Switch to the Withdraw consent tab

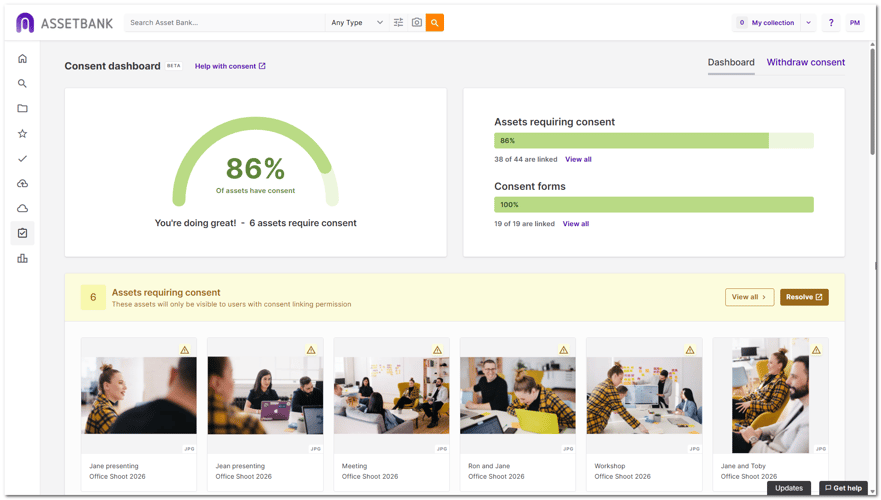pos(806,62)
